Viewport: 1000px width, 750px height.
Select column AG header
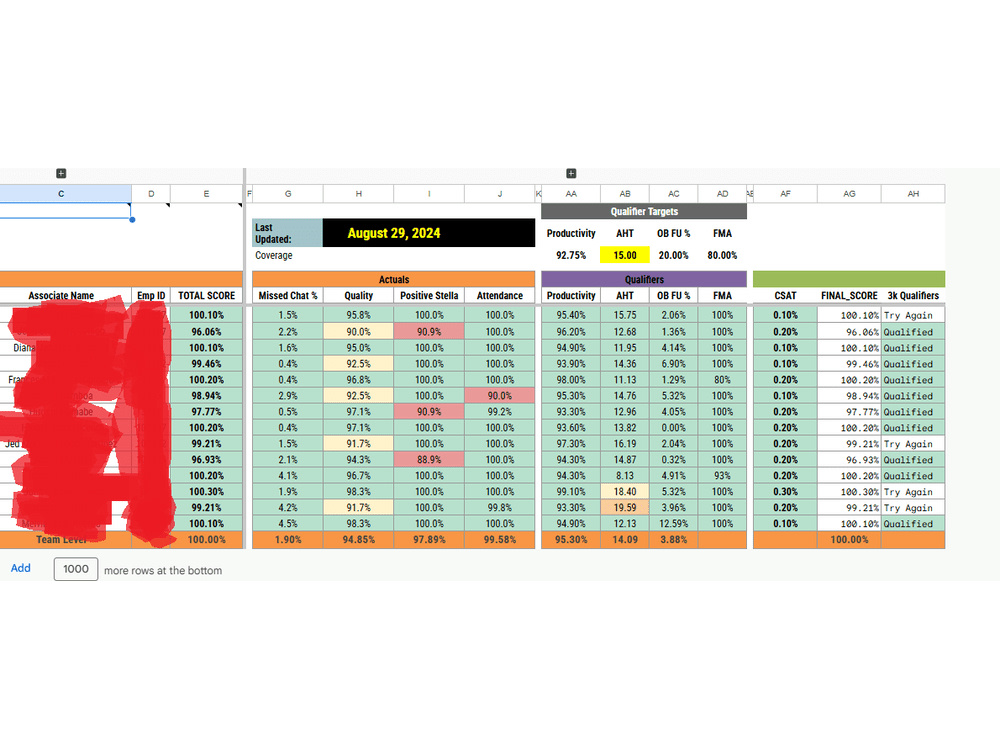849,194
